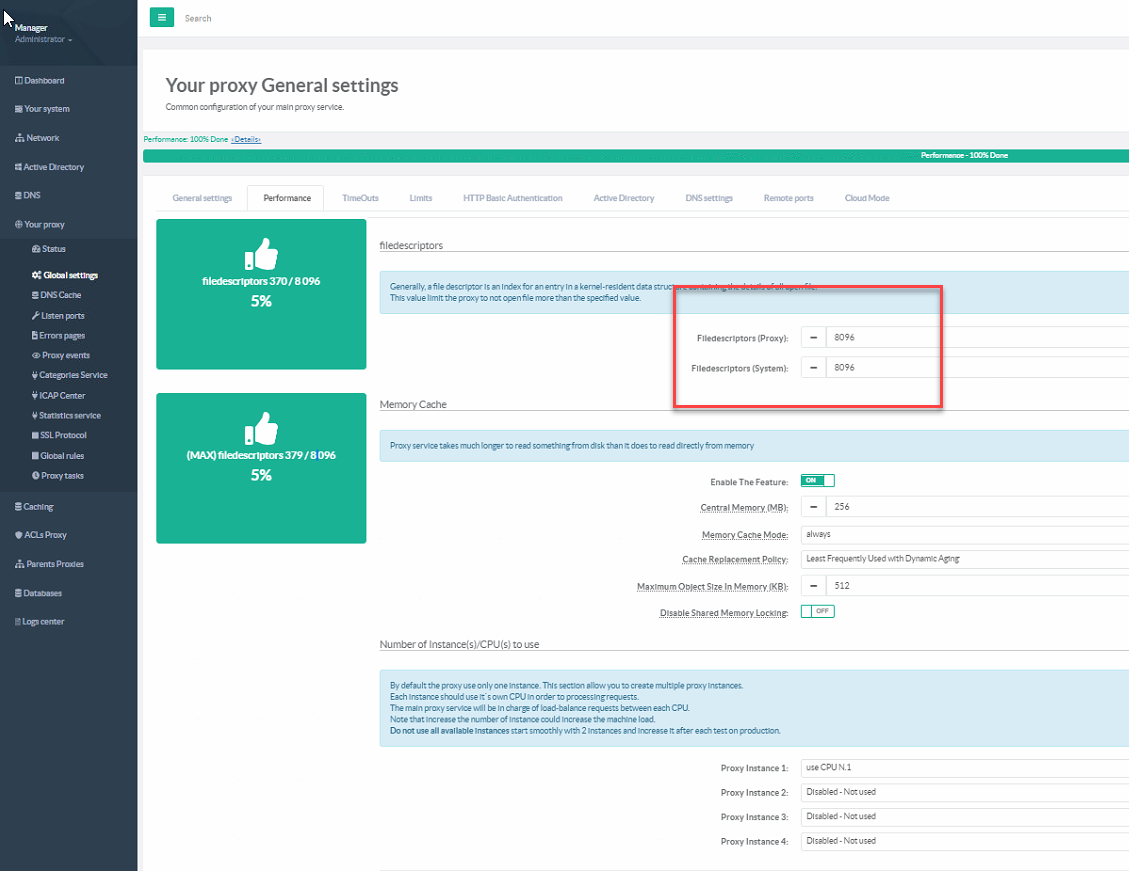Click the DNS Cache sidebar item

click(x=61, y=295)
